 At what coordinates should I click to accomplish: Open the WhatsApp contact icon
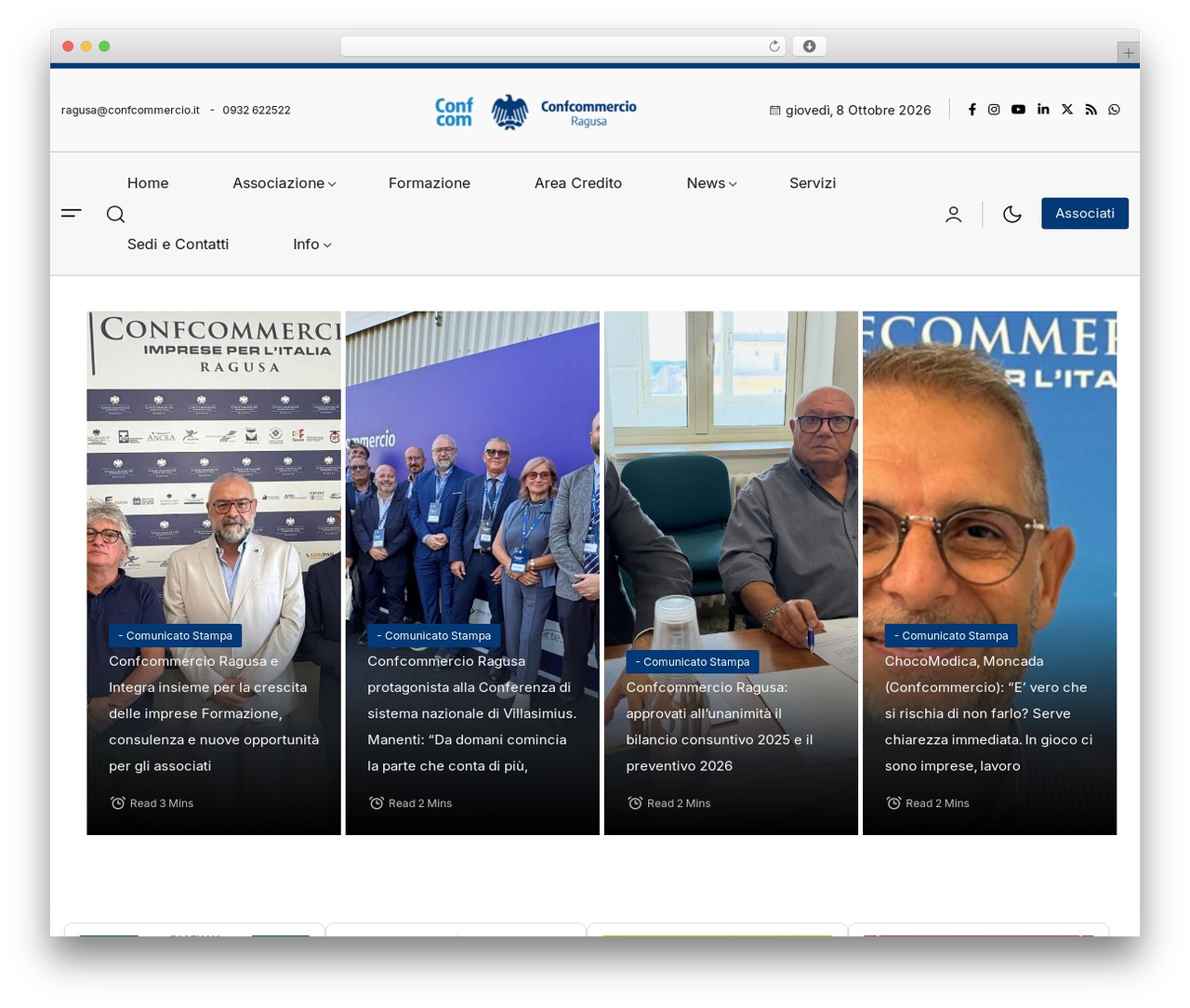pyautogui.click(x=1114, y=110)
